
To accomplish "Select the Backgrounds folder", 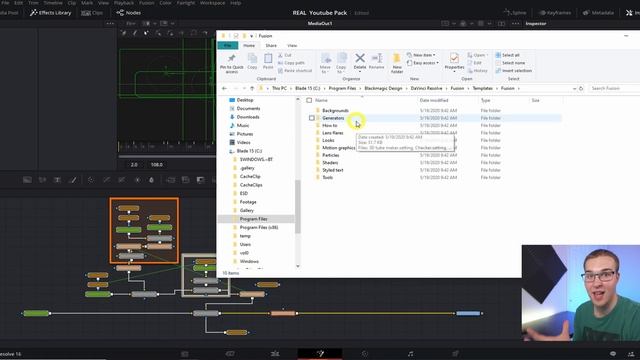I will pos(335,111).
